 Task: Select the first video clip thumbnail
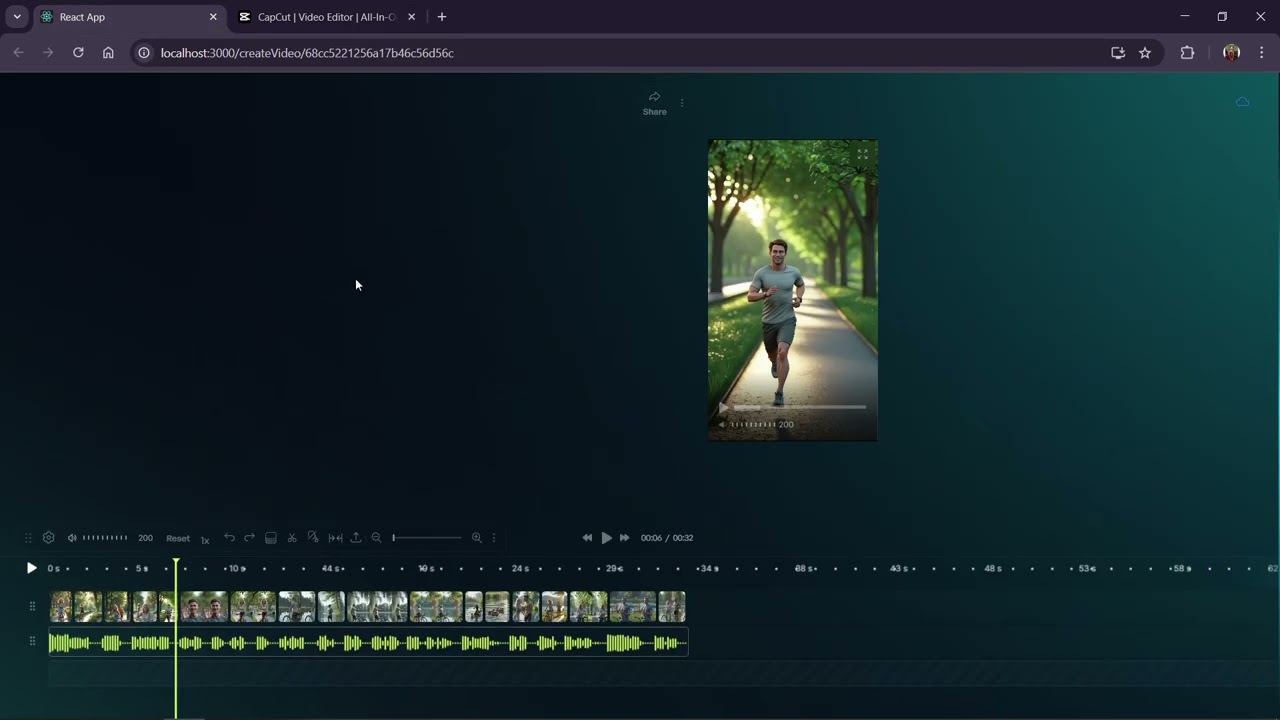point(61,607)
